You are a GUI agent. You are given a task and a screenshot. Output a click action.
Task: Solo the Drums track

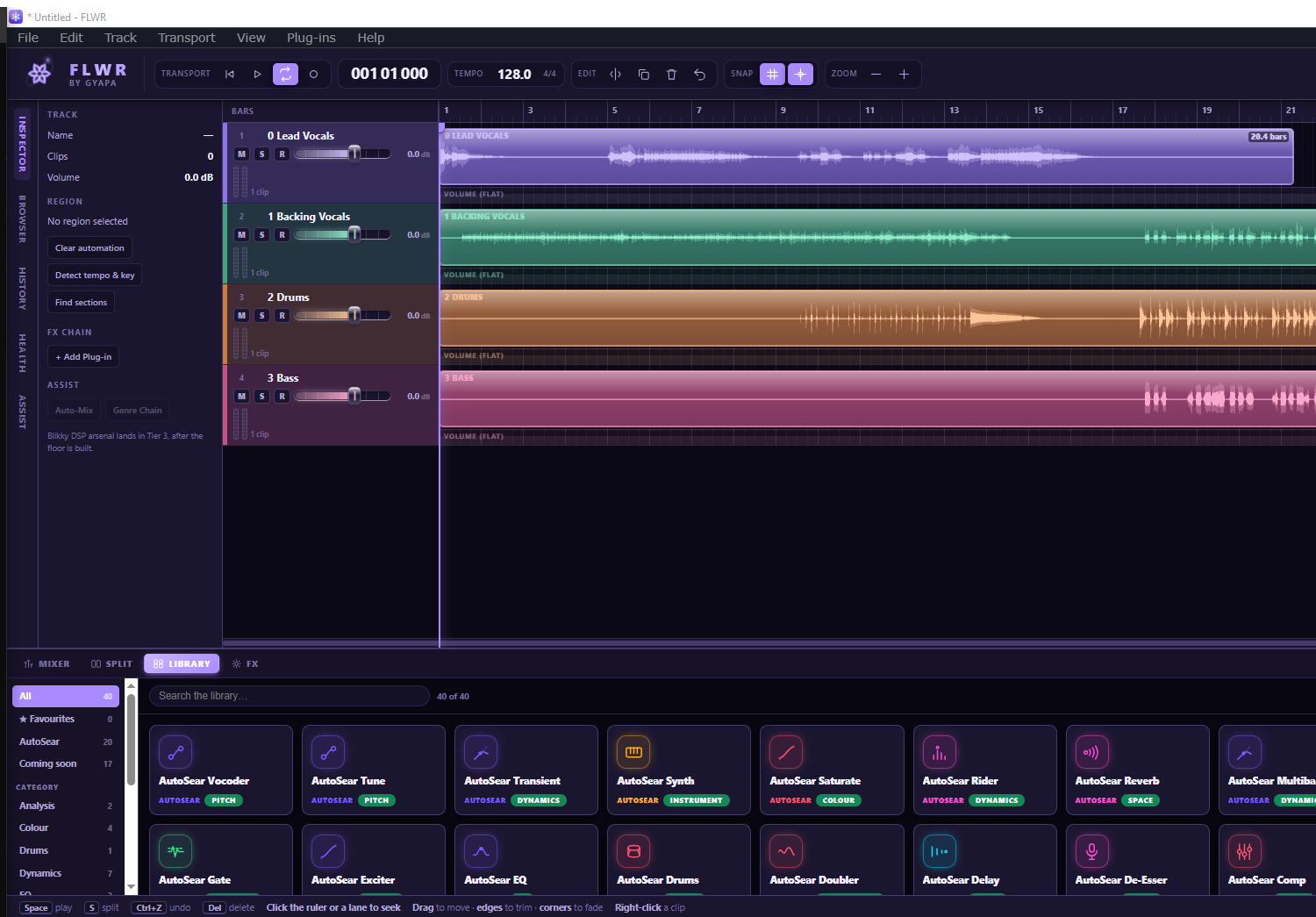(x=262, y=316)
